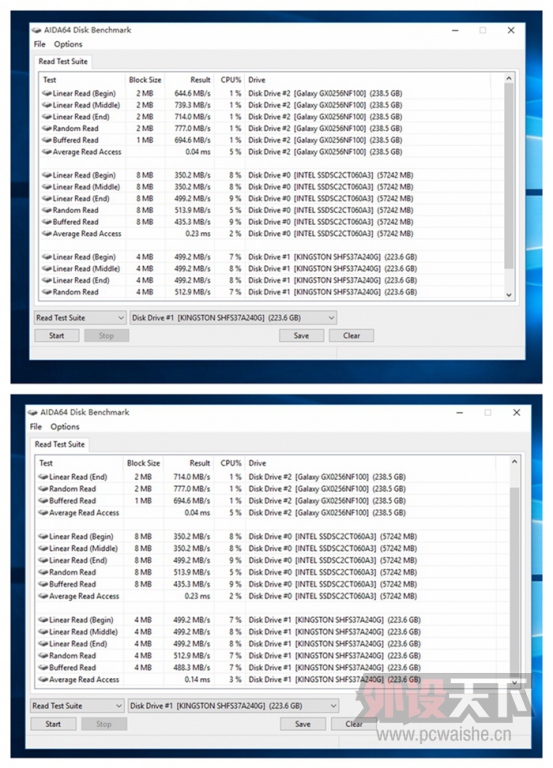Viewport: 553px width, 768px height.
Task: Open Read Test Suite dropdown in bottom window
Action: (x=77, y=706)
